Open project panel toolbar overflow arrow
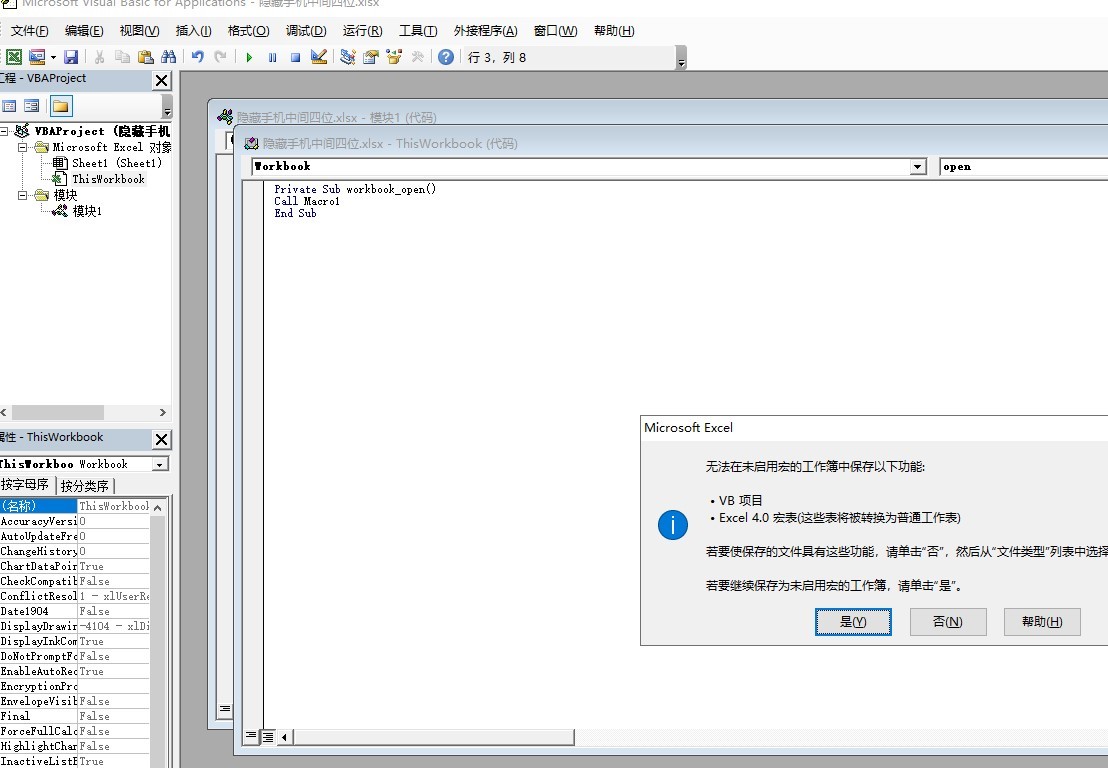Image resolution: width=1108 pixels, height=768 pixels. (167, 107)
